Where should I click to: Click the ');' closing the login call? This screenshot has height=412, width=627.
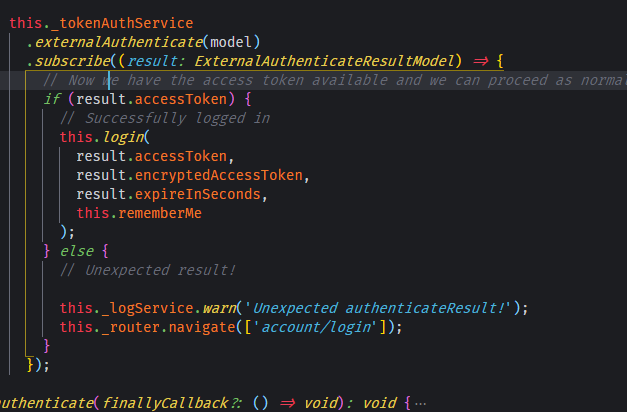(x=67, y=232)
